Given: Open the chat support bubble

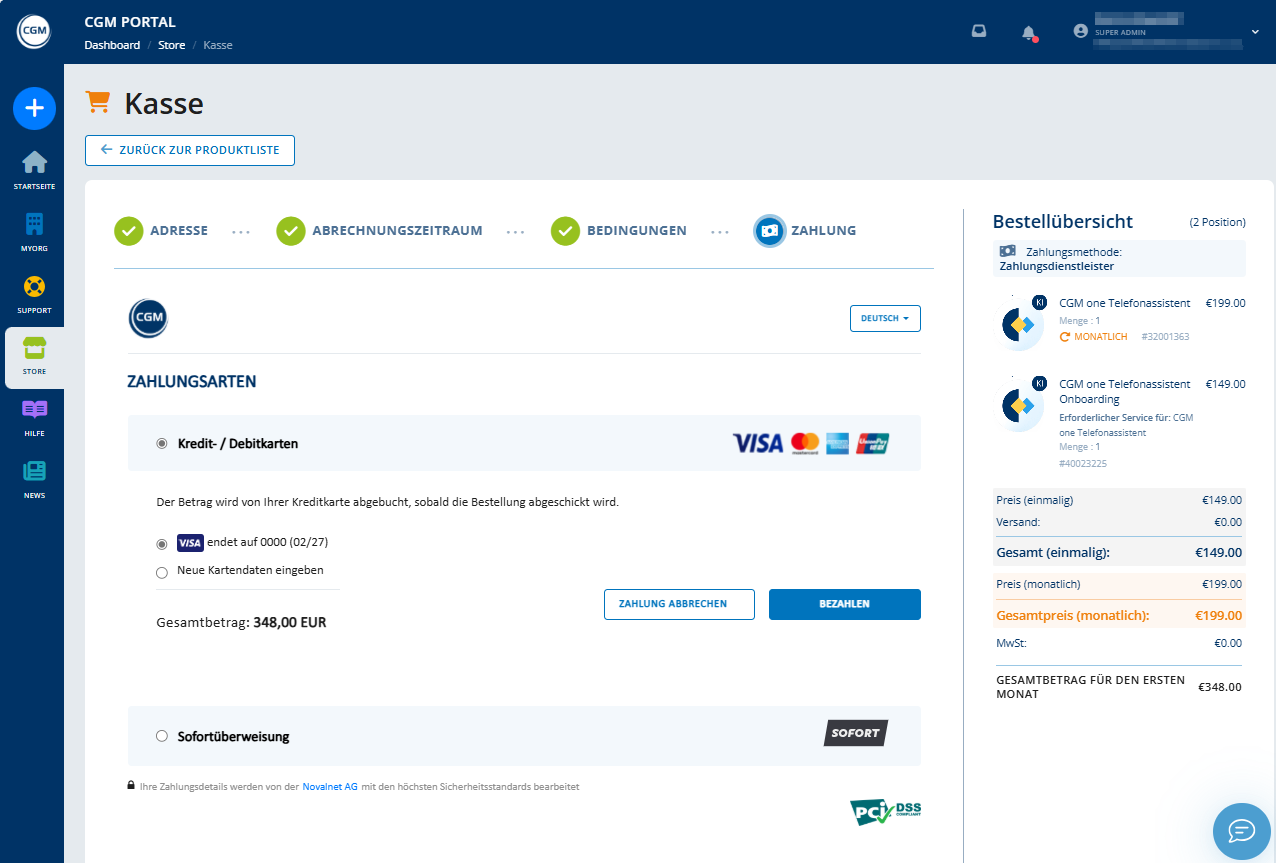Looking at the screenshot, I should [x=1241, y=831].
